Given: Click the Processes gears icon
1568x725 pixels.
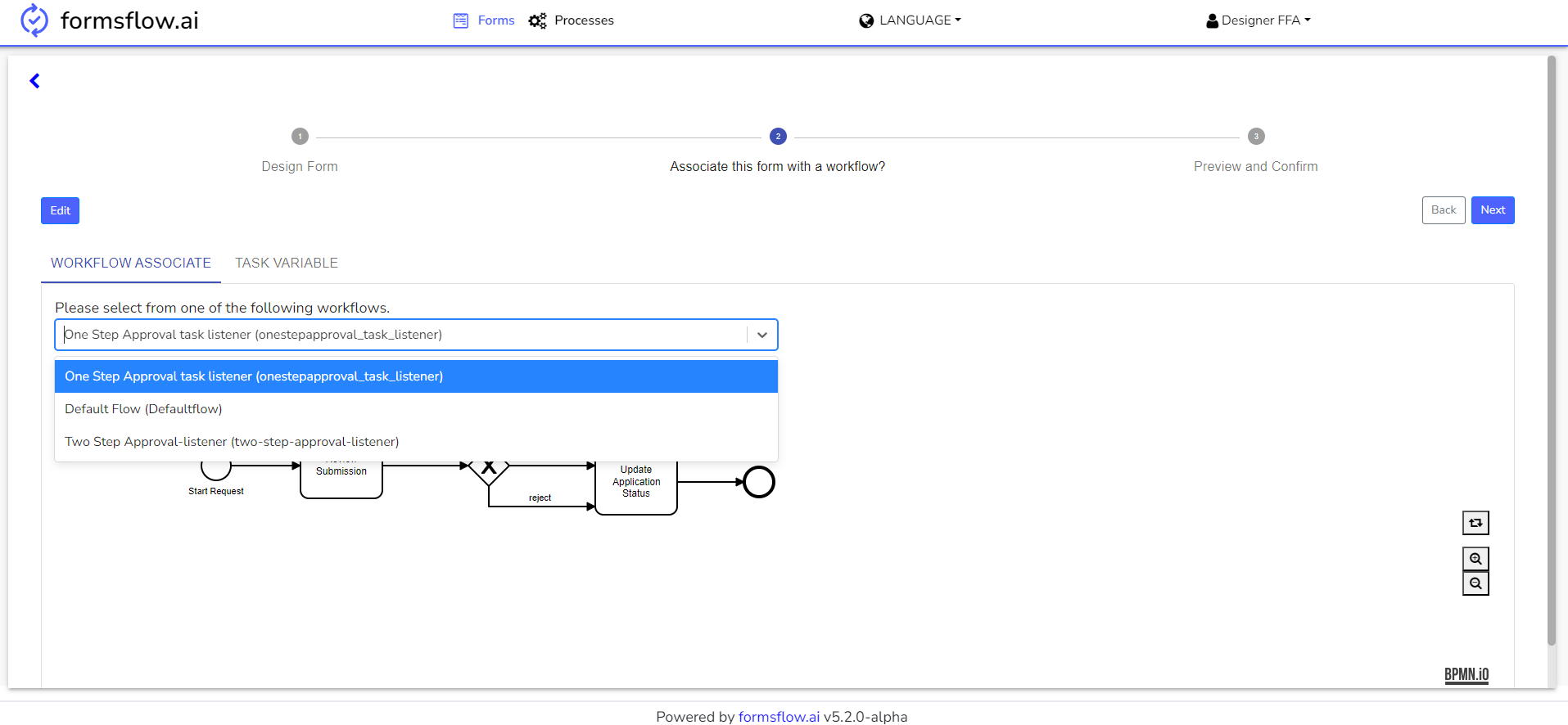Looking at the screenshot, I should pos(537,20).
